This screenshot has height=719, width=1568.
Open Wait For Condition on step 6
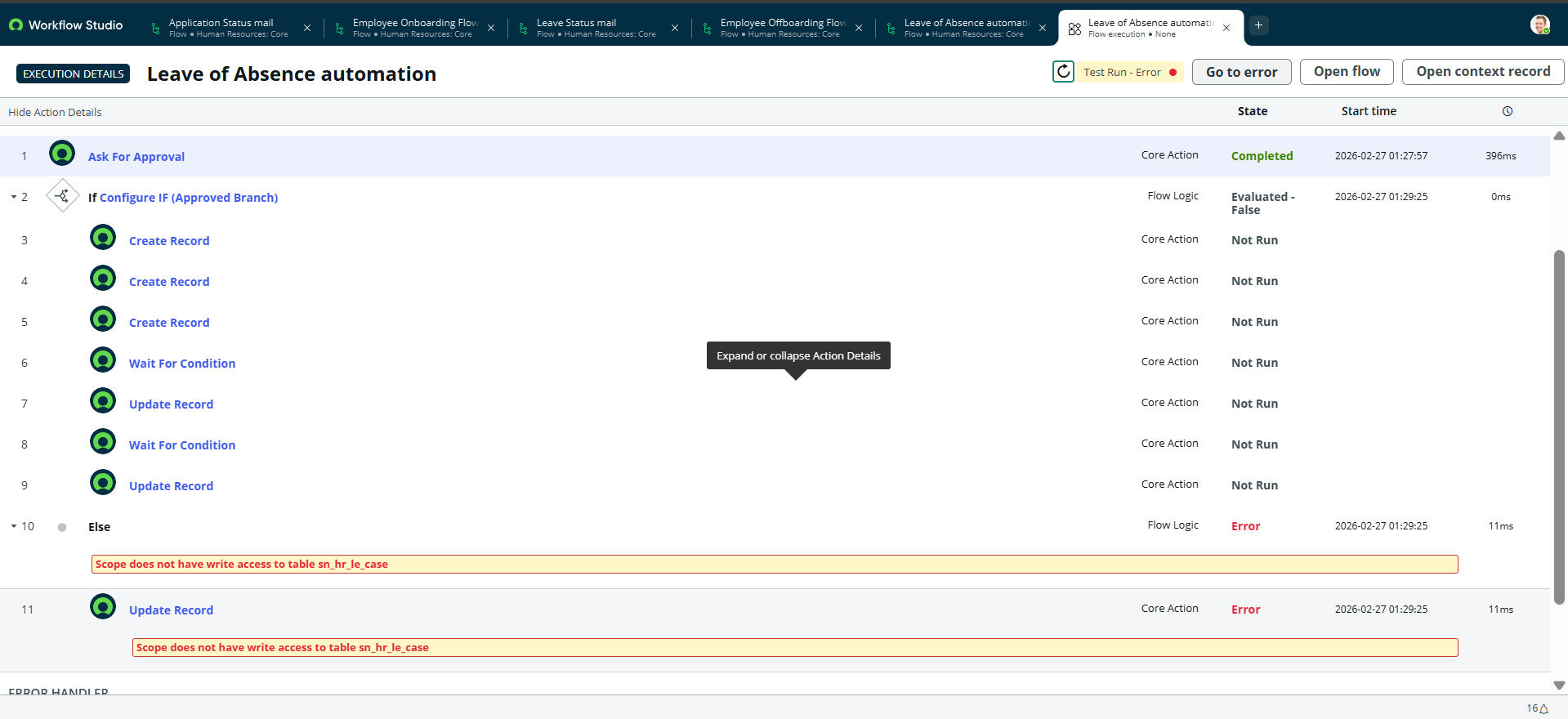pyautogui.click(x=182, y=364)
